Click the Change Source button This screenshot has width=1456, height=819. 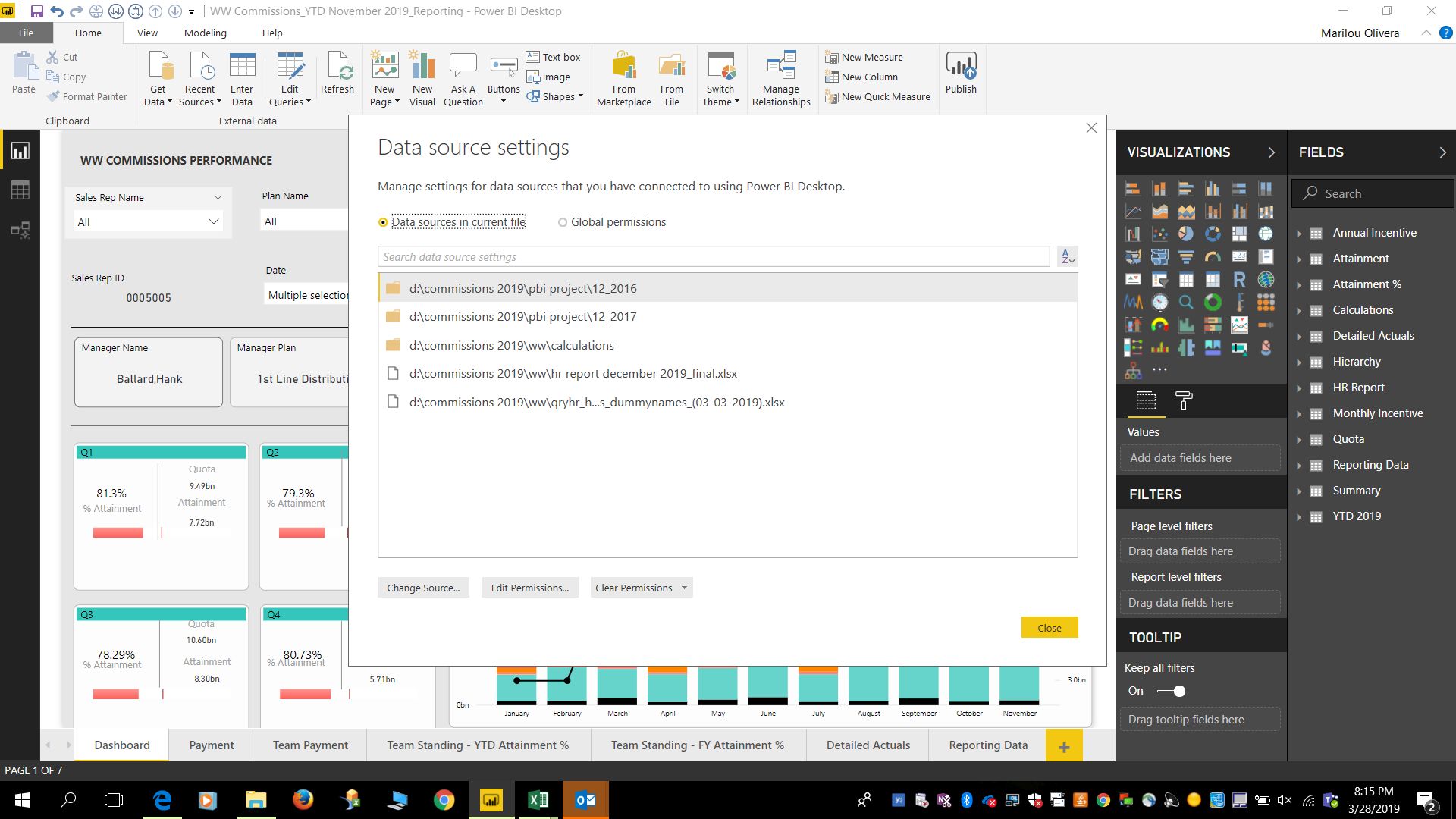[423, 588]
